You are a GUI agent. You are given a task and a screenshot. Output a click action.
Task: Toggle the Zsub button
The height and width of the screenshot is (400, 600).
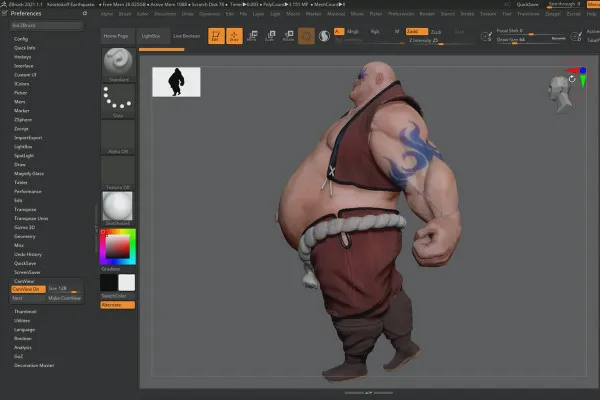point(436,32)
